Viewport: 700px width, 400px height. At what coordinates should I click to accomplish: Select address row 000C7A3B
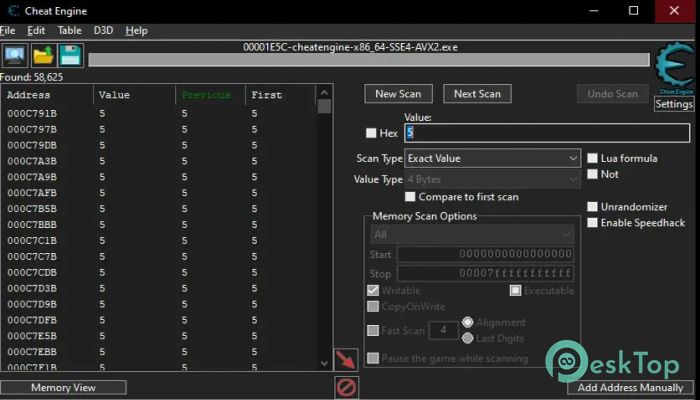pyautogui.click(x=159, y=161)
